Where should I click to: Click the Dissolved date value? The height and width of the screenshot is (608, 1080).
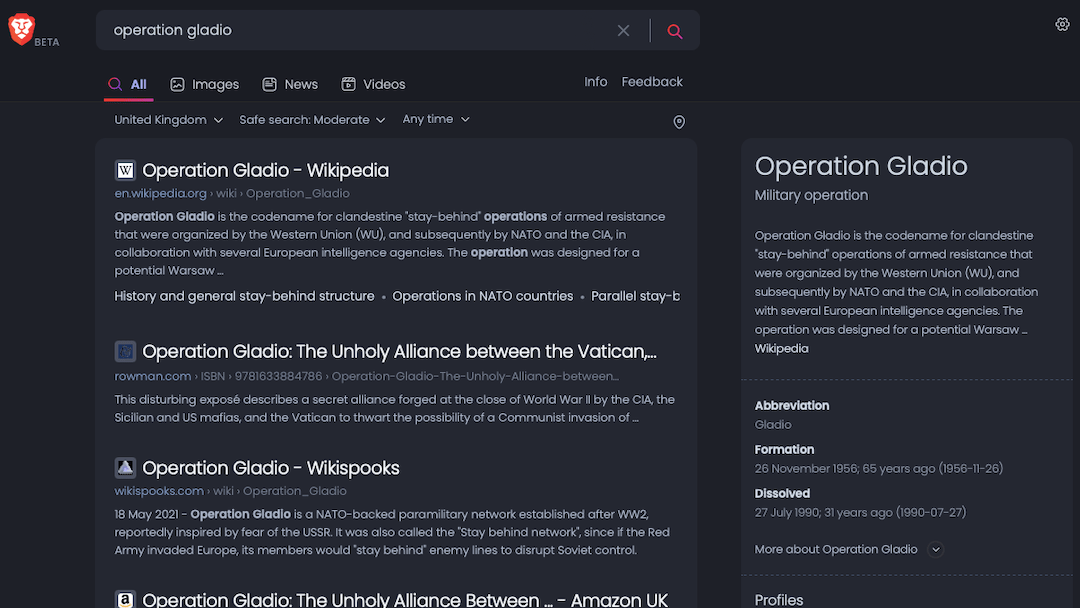pyautogui.click(x=860, y=512)
